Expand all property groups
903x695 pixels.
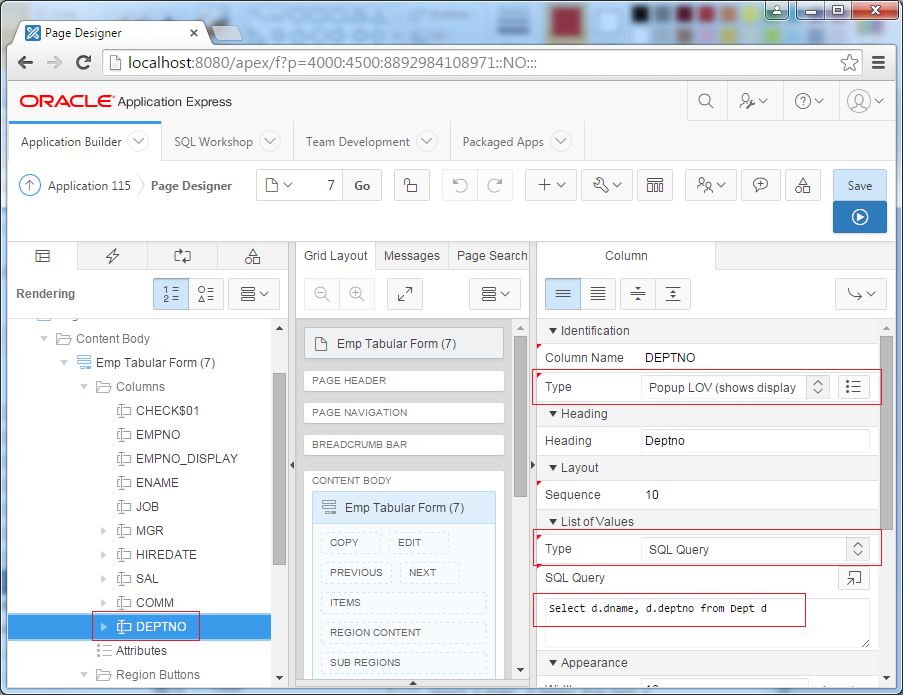pos(673,294)
